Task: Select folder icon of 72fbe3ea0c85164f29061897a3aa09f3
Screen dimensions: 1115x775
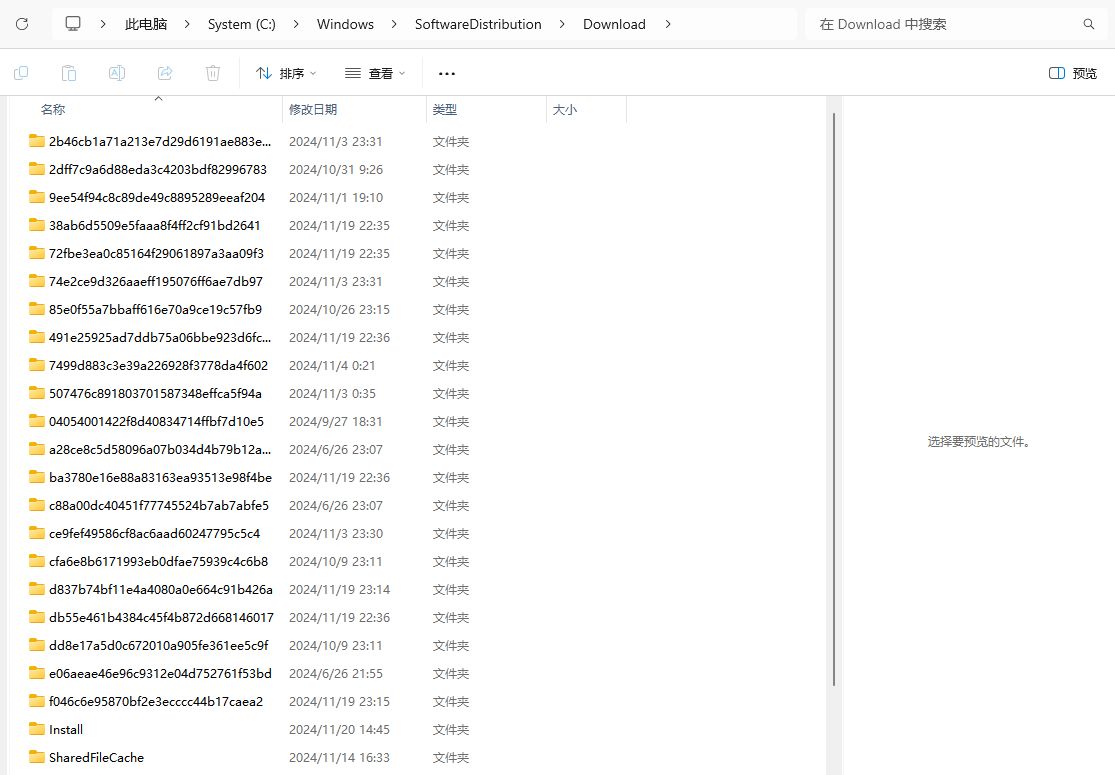Action: (x=37, y=252)
